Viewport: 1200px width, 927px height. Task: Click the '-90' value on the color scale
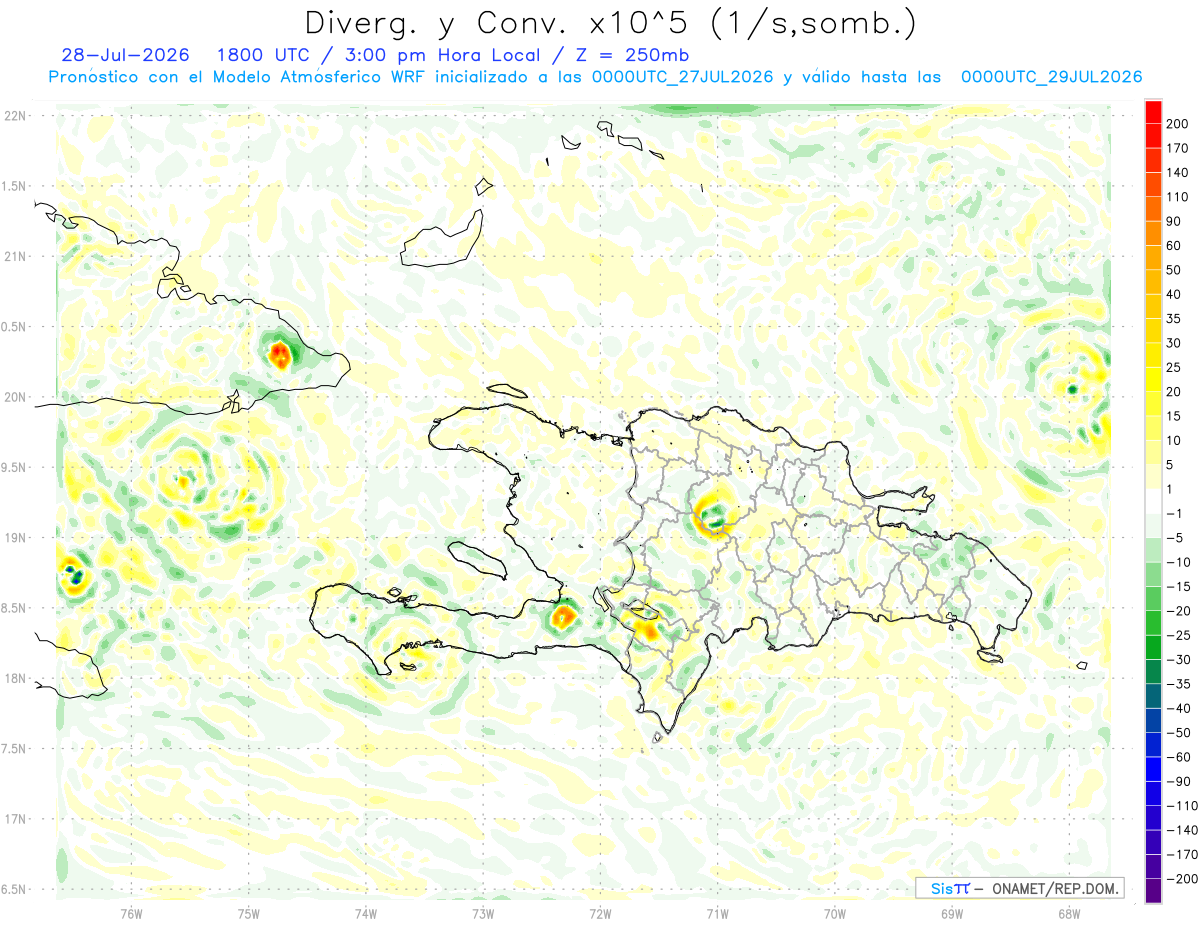pos(1179,782)
